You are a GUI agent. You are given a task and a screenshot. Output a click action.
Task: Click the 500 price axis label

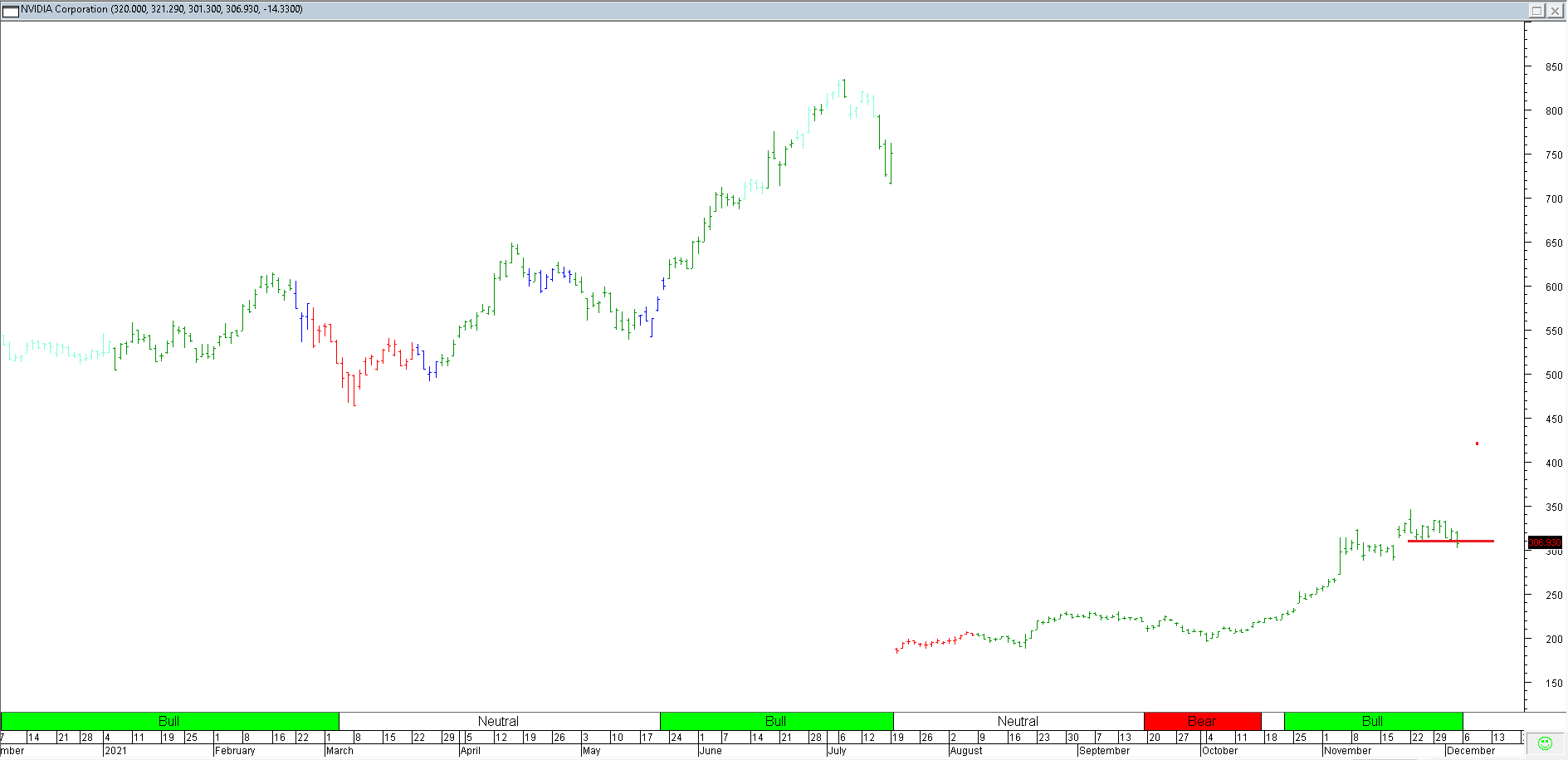pos(1554,375)
